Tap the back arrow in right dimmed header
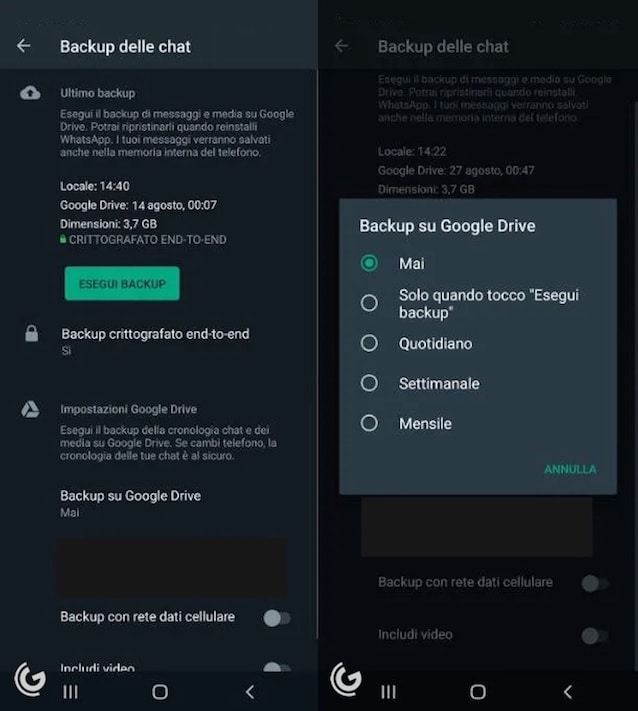Viewport: 638px width, 711px height. tap(341, 46)
